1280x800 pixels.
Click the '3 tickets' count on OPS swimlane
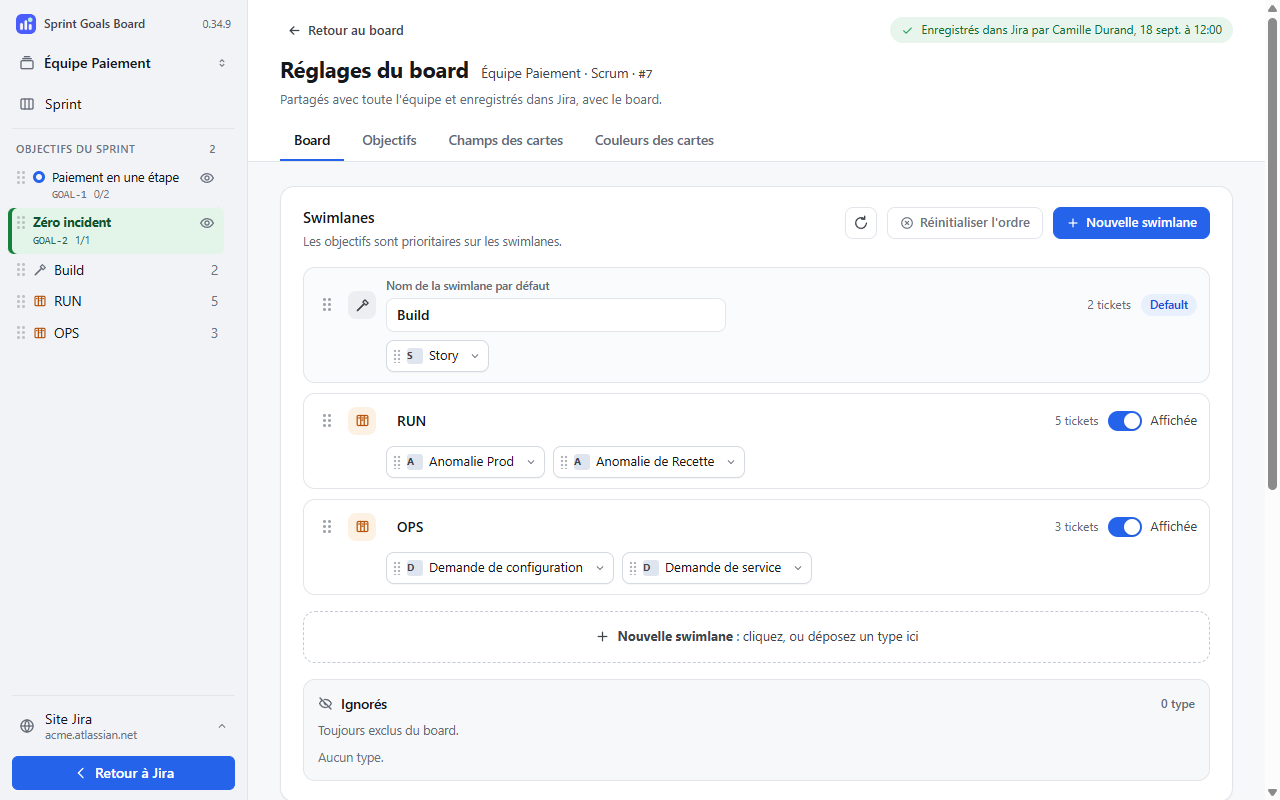click(1077, 527)
